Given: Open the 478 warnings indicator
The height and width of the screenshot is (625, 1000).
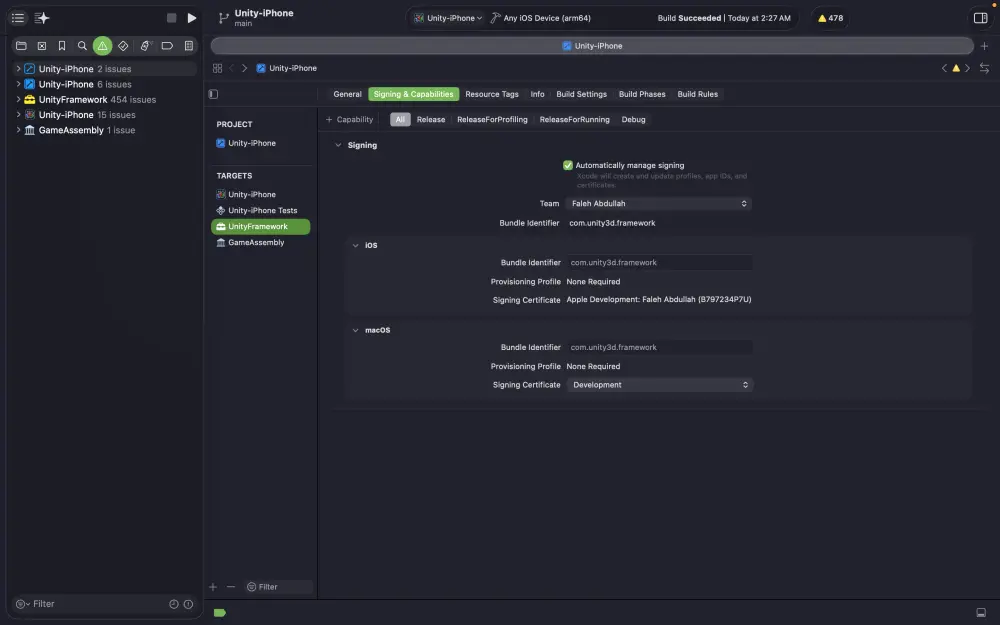Looking at the screenshot, I should (830, 18).
